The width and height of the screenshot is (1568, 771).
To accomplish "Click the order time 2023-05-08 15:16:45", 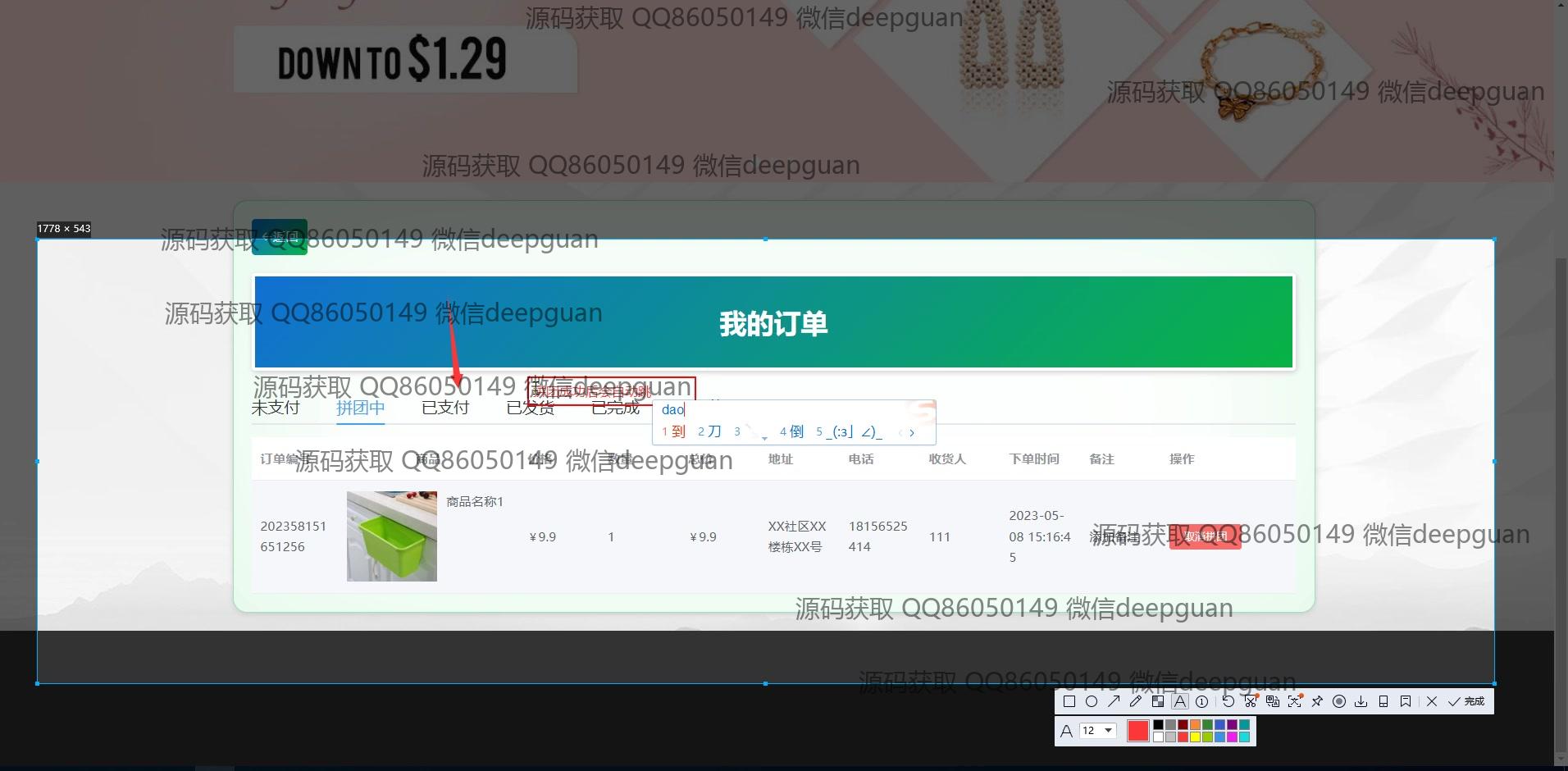I will coord(1040,536).
